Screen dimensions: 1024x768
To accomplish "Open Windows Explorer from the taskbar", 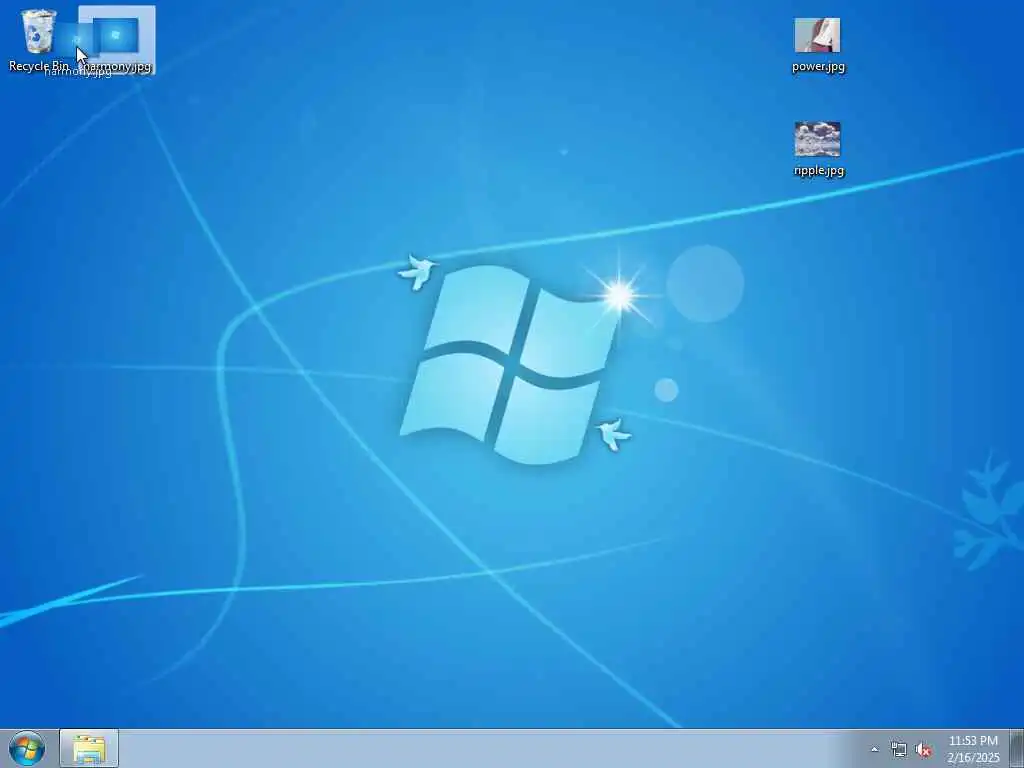I will click(x=89, y=749).
